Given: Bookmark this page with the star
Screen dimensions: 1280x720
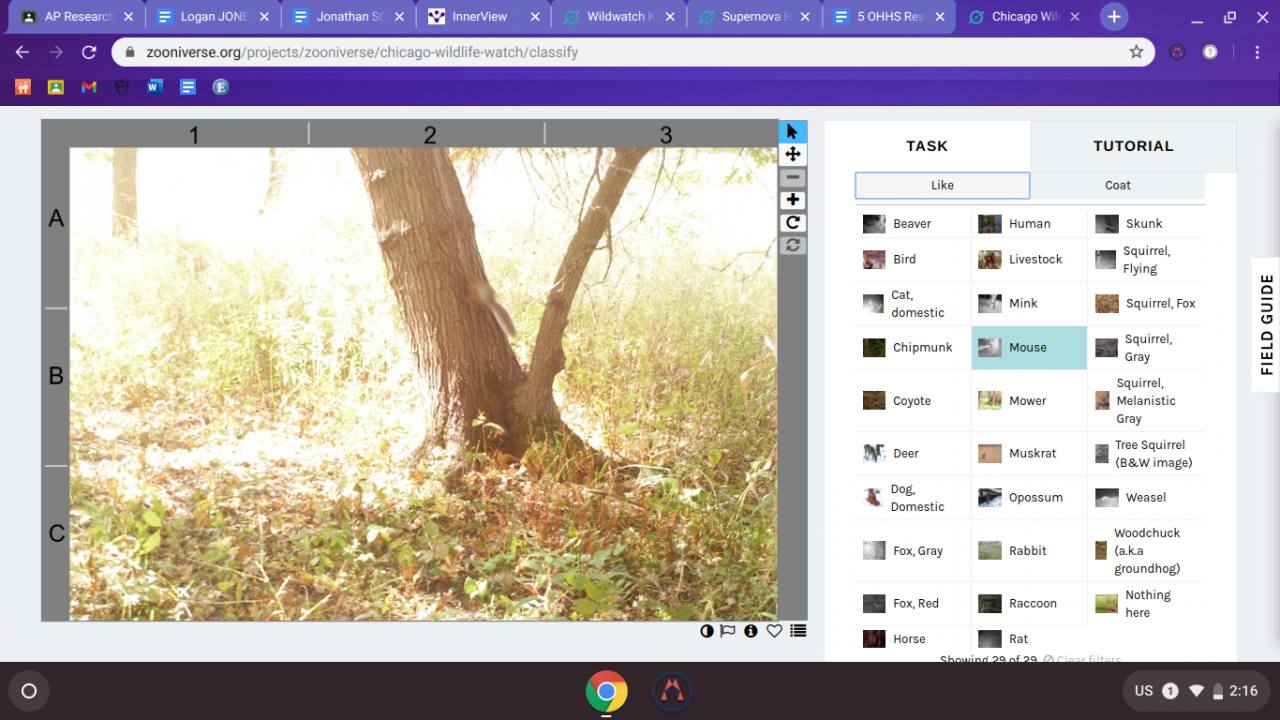Looking at the screenshot, I should [1136, 52].
